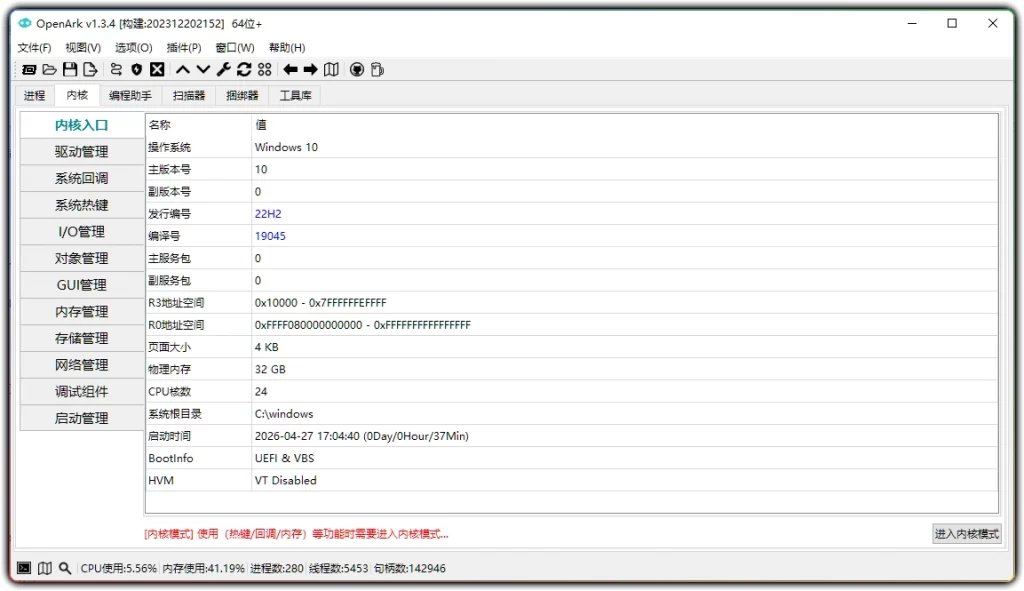The image size is (1024, 591).
Task: Open the 插件(P) menu
Action: coord(184,46)
